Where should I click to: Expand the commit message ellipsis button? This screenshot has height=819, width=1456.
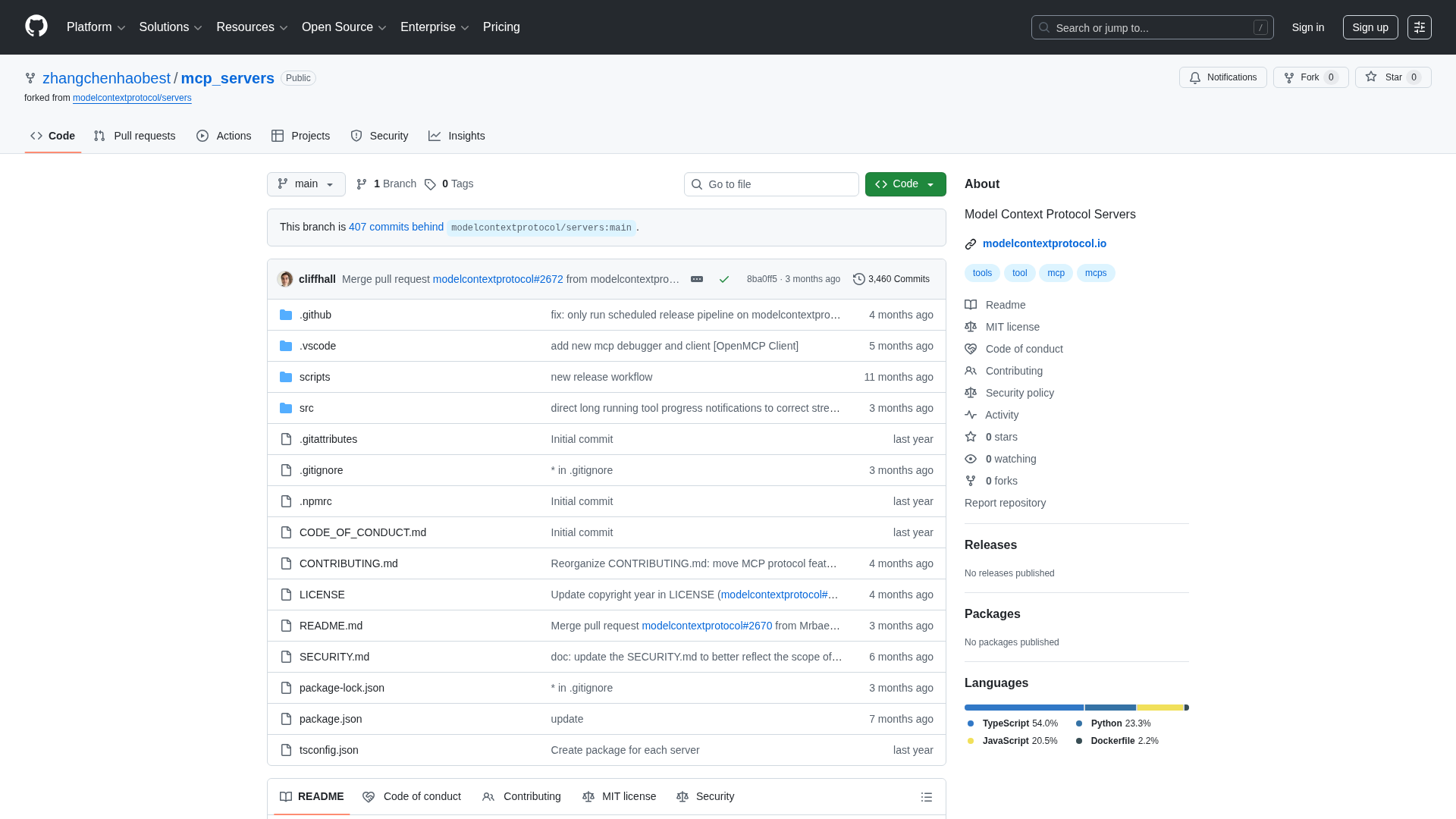pos(697,279)
